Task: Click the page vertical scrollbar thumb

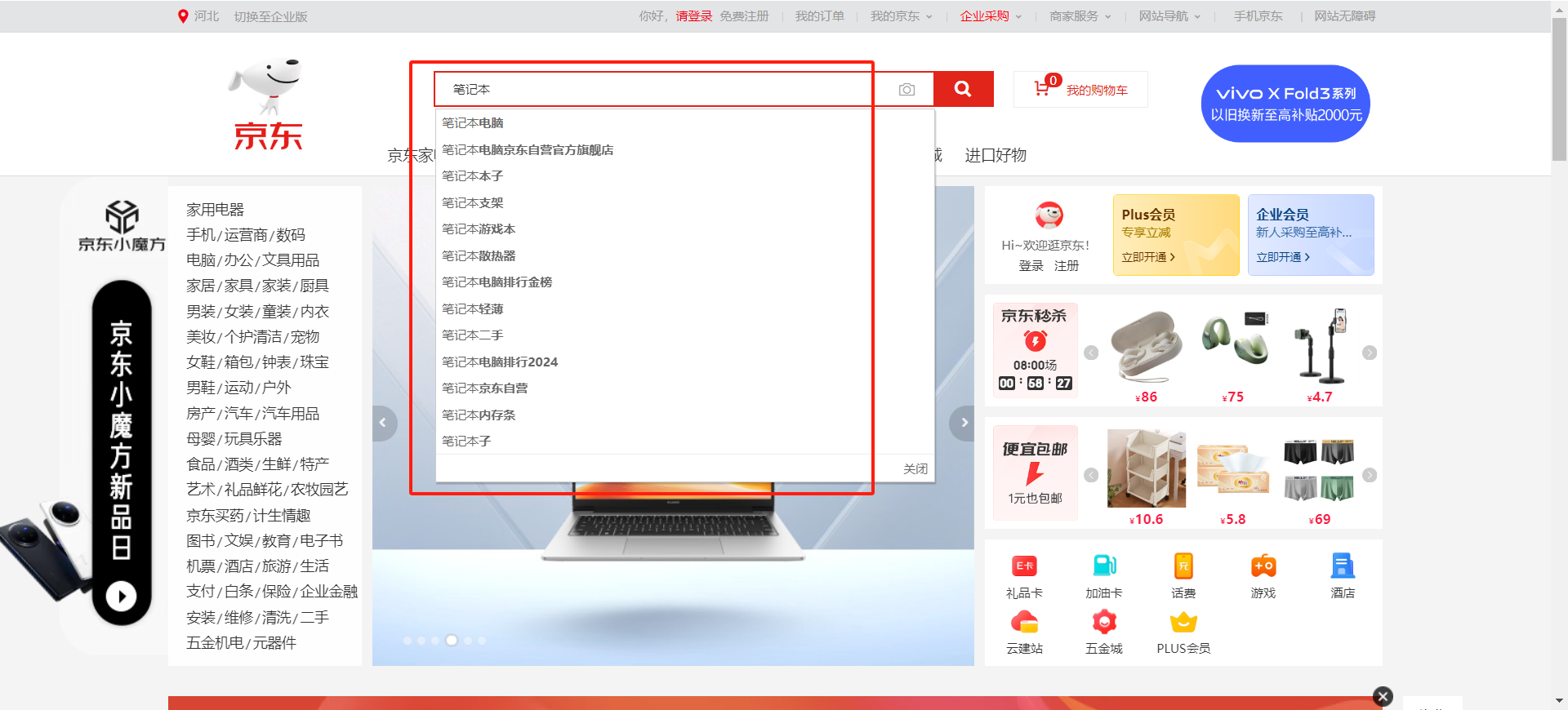Action: [x=1559, y=89]
